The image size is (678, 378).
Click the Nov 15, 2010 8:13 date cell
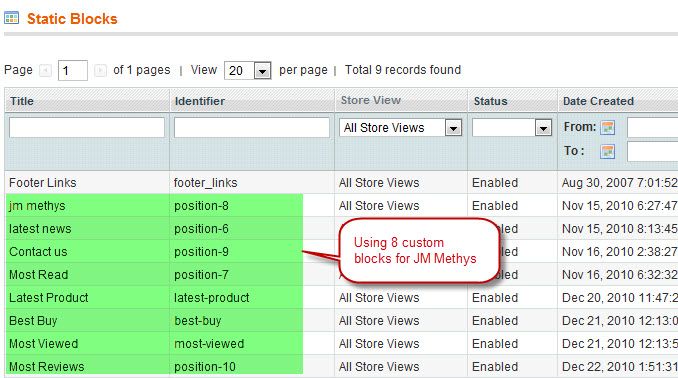tap(618, 228)
